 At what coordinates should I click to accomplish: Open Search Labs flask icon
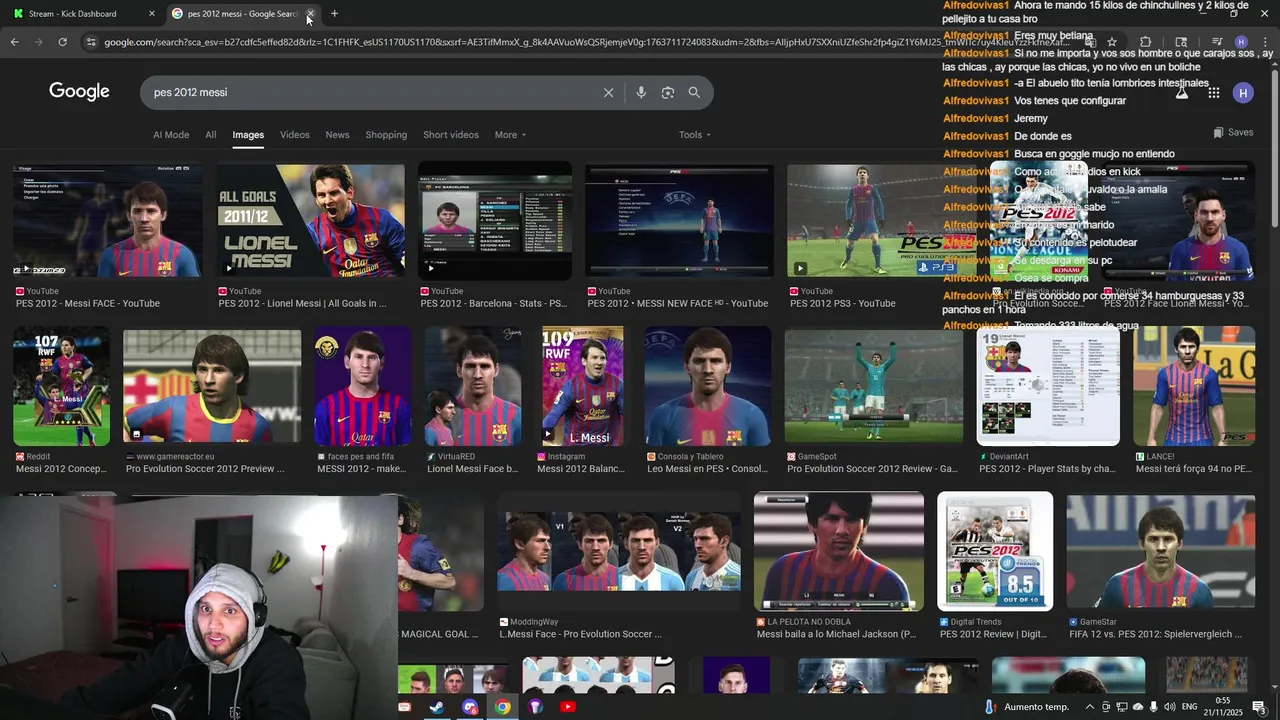tap(1182, 93)
